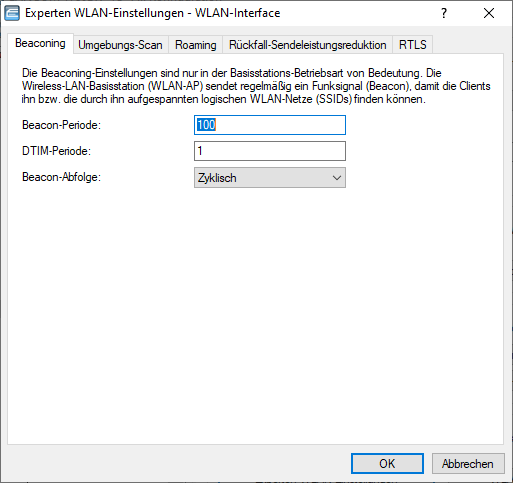Open the Roaming tab
This screenshot has width=513, height=483.
pyautogui.click(x=196, y=45)
